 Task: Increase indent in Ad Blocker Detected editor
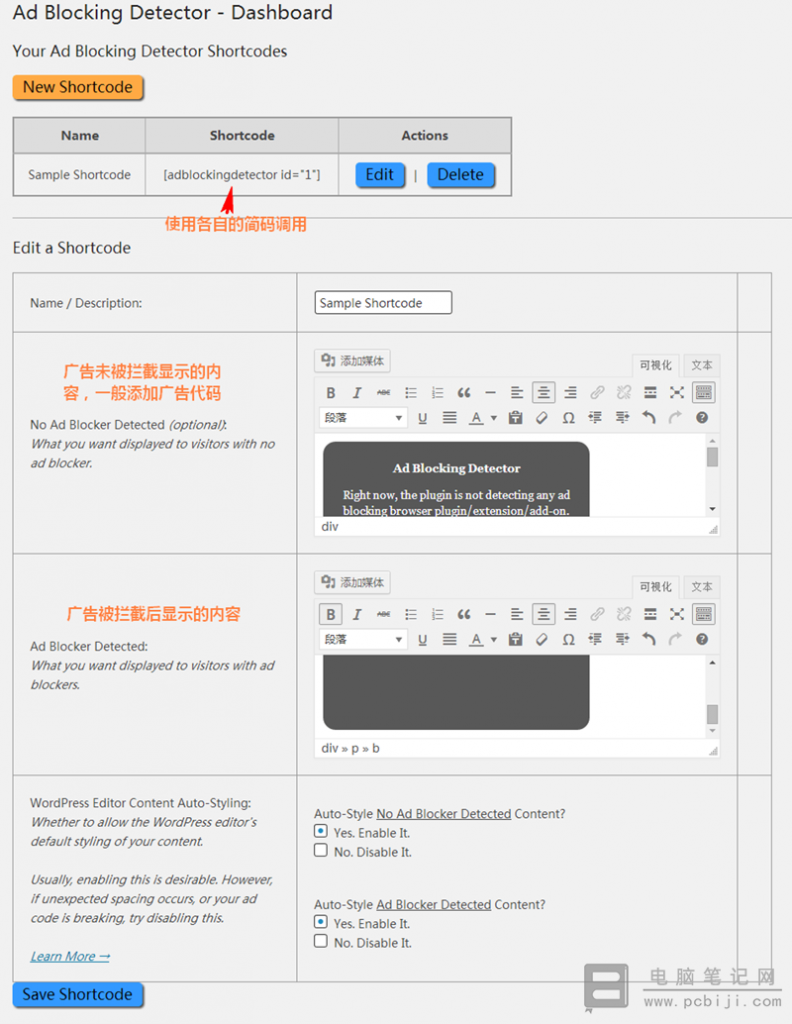point(622,639)
